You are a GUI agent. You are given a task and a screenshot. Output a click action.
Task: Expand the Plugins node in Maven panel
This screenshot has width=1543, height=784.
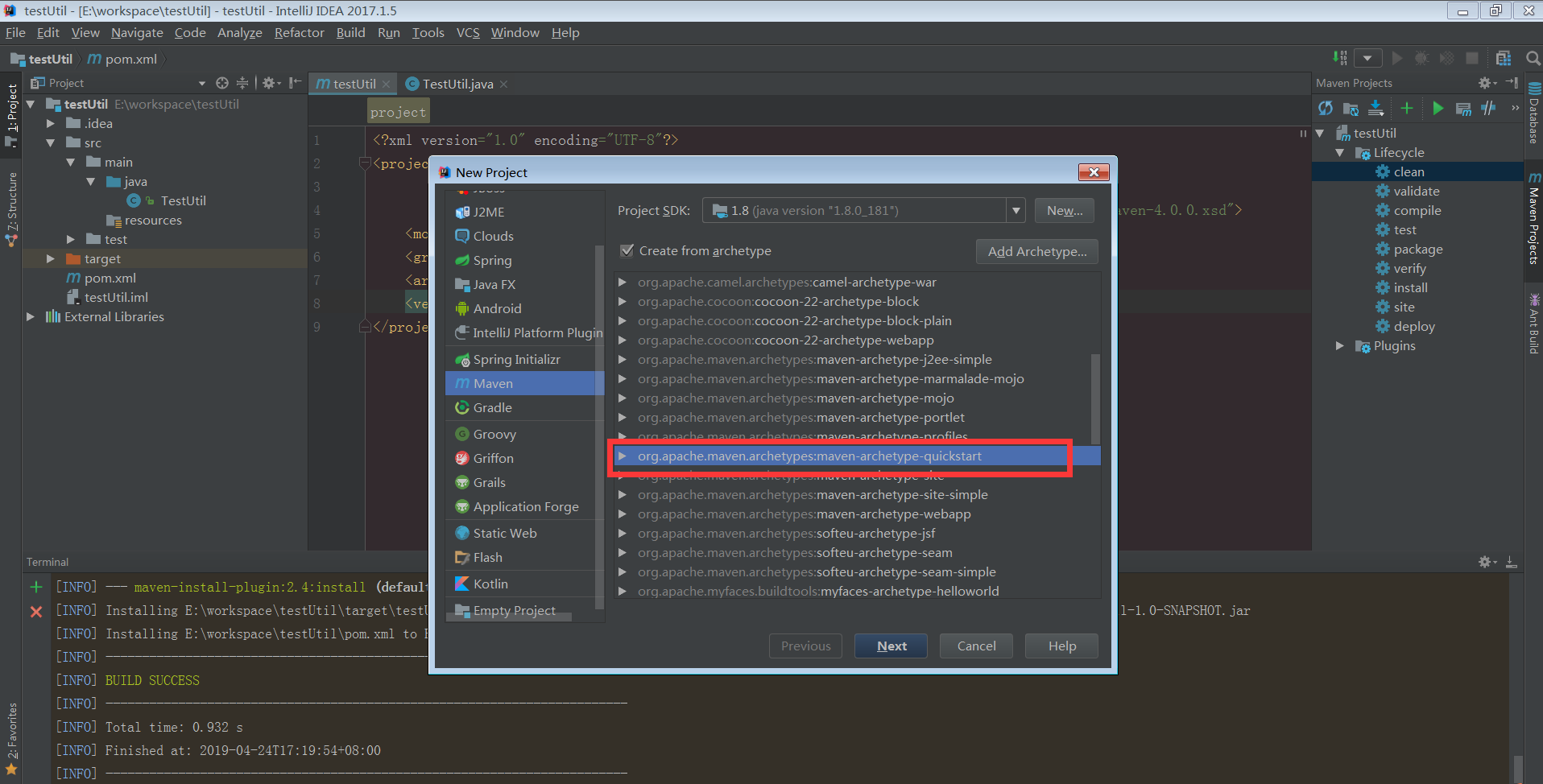(x=1339, y=345)
